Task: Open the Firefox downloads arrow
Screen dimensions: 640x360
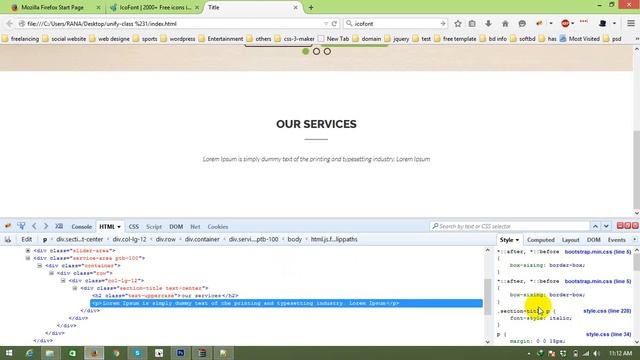Action: 488,24
